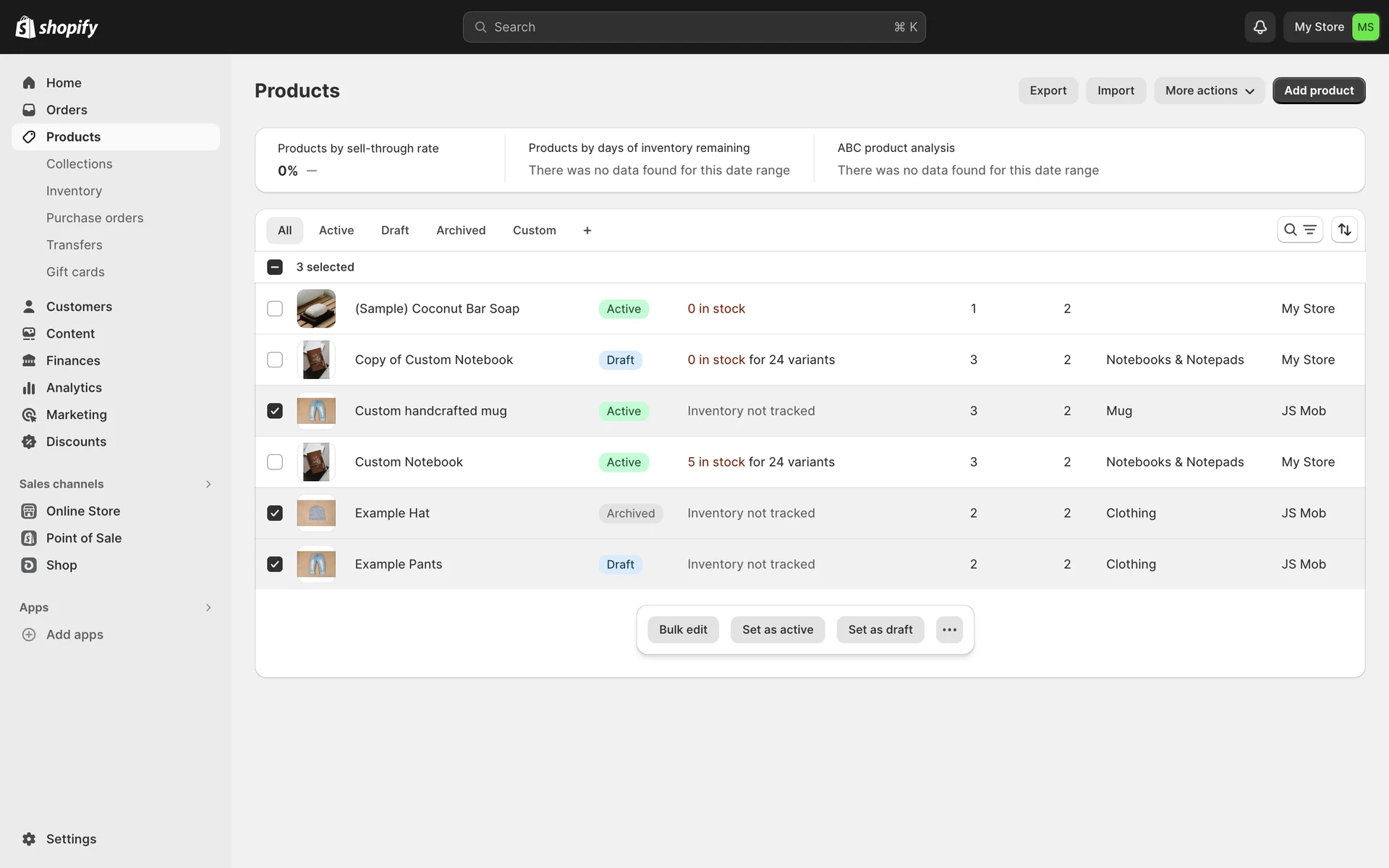This screenshot has width=1389, height=868.
Task: Click the notifications bell icon
Action: (x=1260, y=27)
